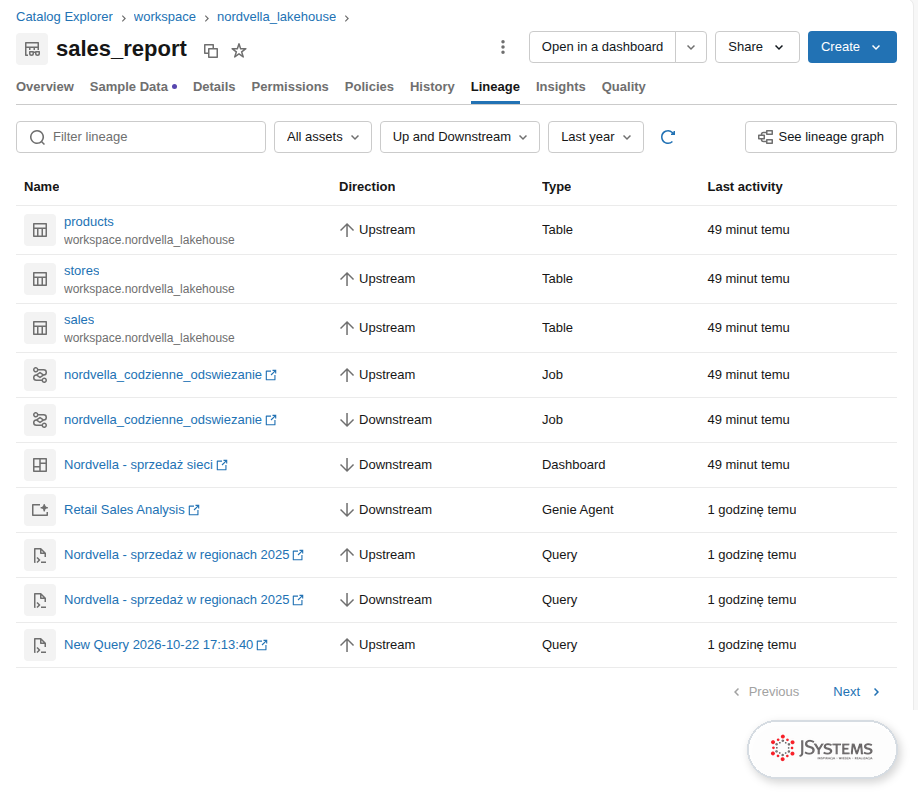Click the dashboard icon for Nordvella - sprzedaż sieci
Viewport: 918px width, 799px height.
click(40, 465)
